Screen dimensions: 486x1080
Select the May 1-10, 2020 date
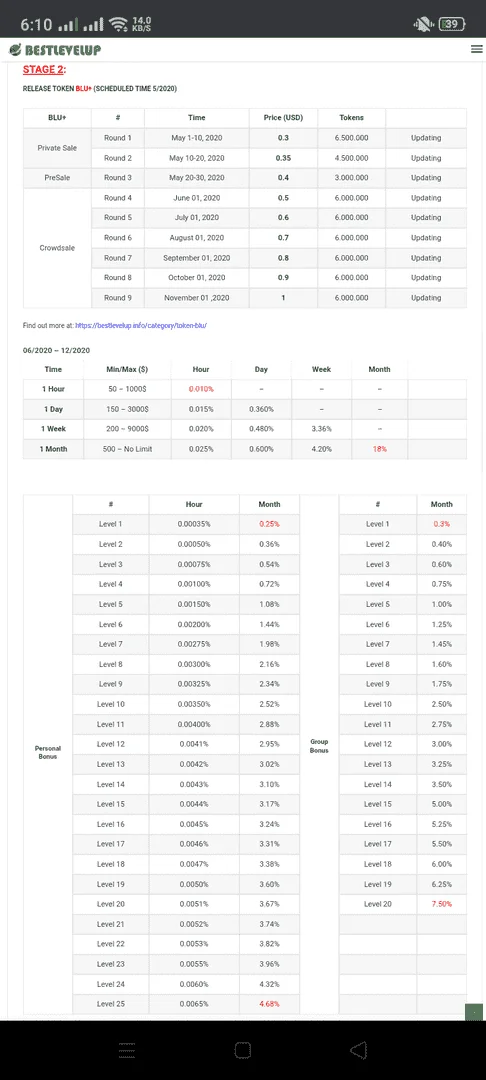click(197, 138)
